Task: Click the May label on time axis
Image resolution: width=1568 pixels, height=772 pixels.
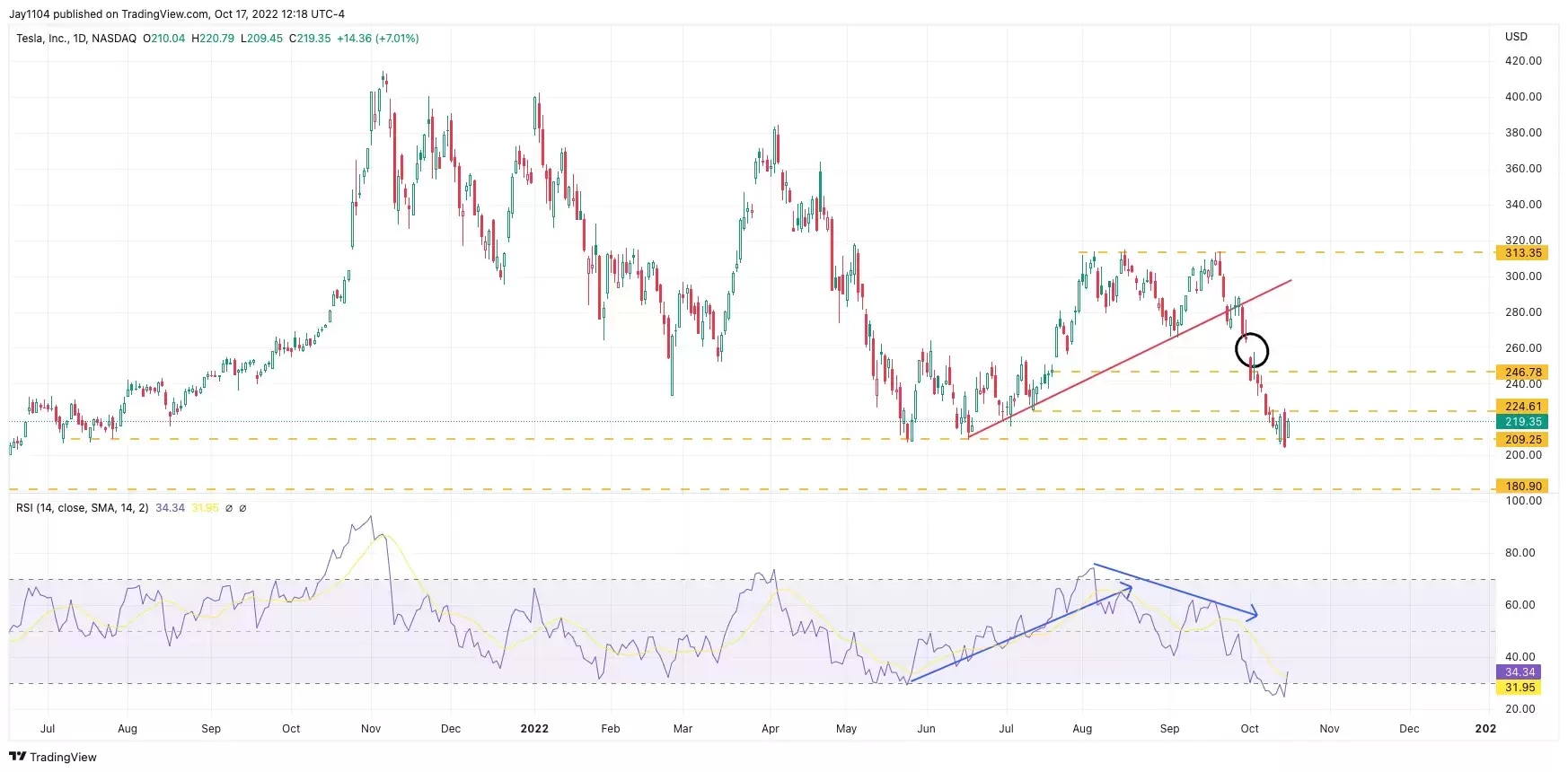Action: (x=846, y=729)
